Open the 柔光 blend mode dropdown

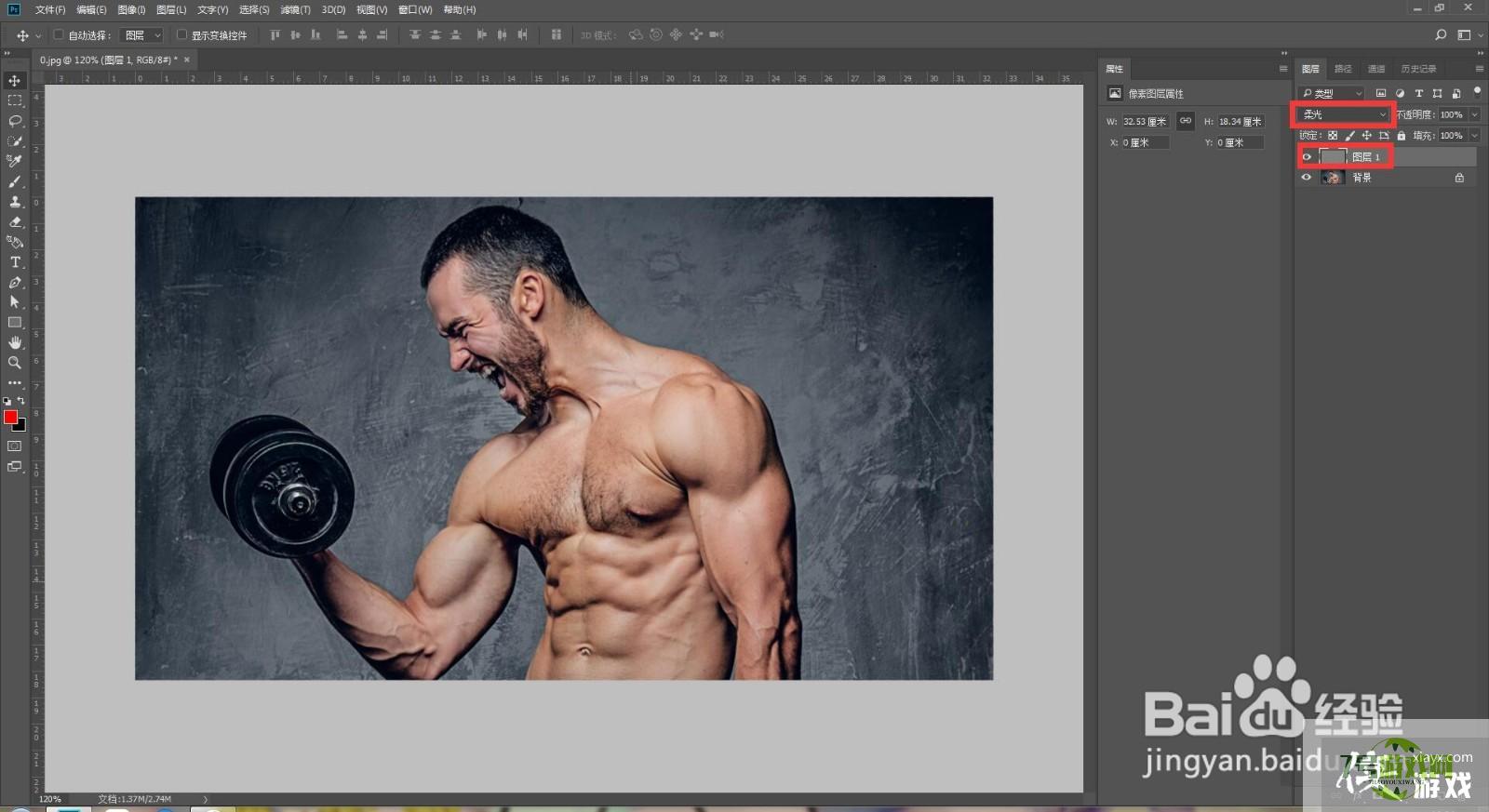(1344, 114)
